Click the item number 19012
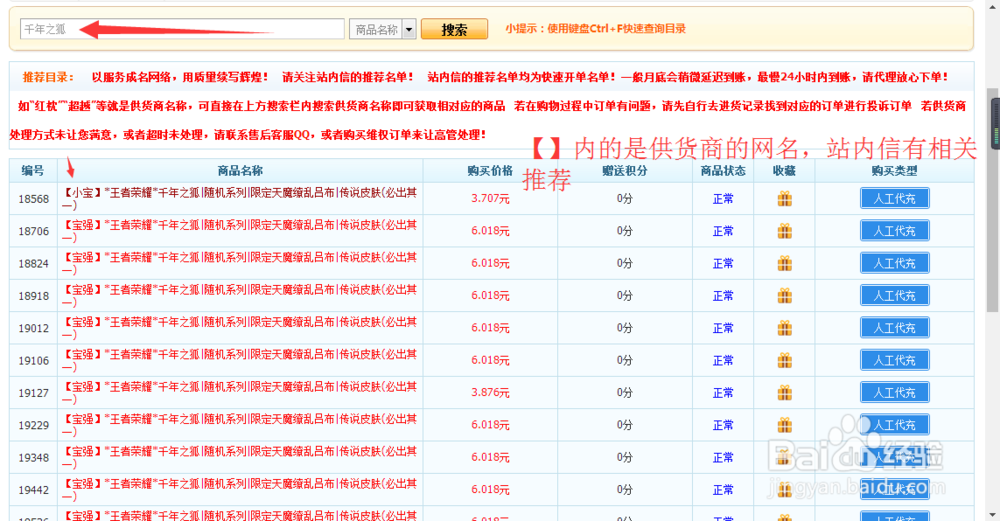Screen dimensions: 1000x521 tap(33, 328)
